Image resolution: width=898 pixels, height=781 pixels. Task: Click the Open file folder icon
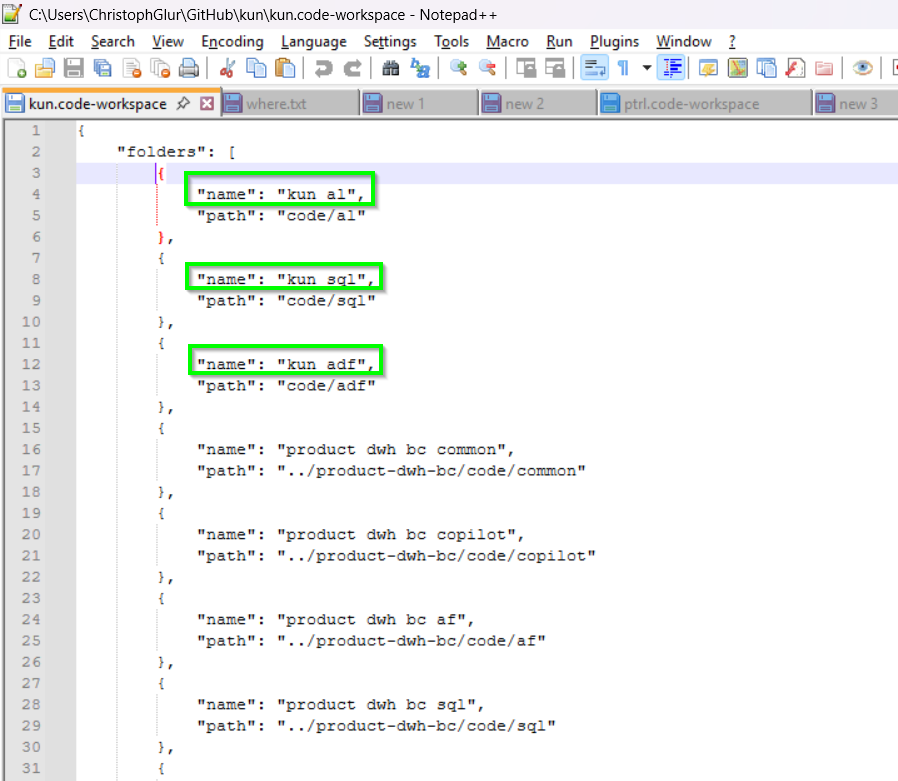pyautogui.click(x=45, y=68)
